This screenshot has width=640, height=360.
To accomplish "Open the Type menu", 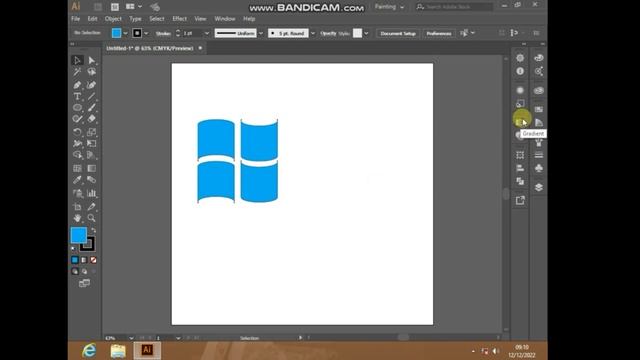I will point(135,19).
